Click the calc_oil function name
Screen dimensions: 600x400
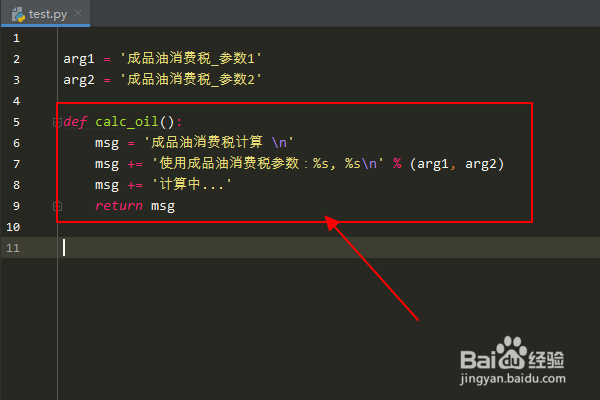tap(127, 122)
